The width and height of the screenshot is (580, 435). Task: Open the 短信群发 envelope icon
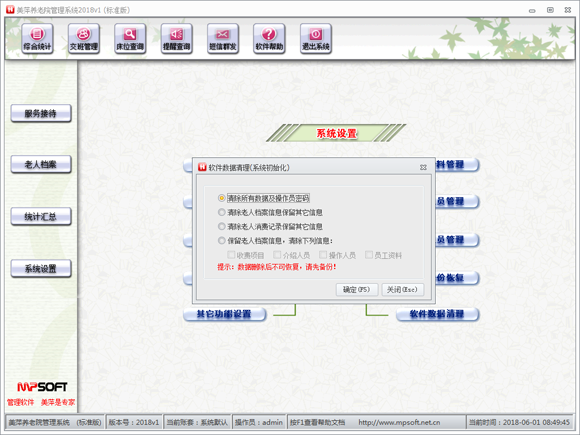[223, 38]
